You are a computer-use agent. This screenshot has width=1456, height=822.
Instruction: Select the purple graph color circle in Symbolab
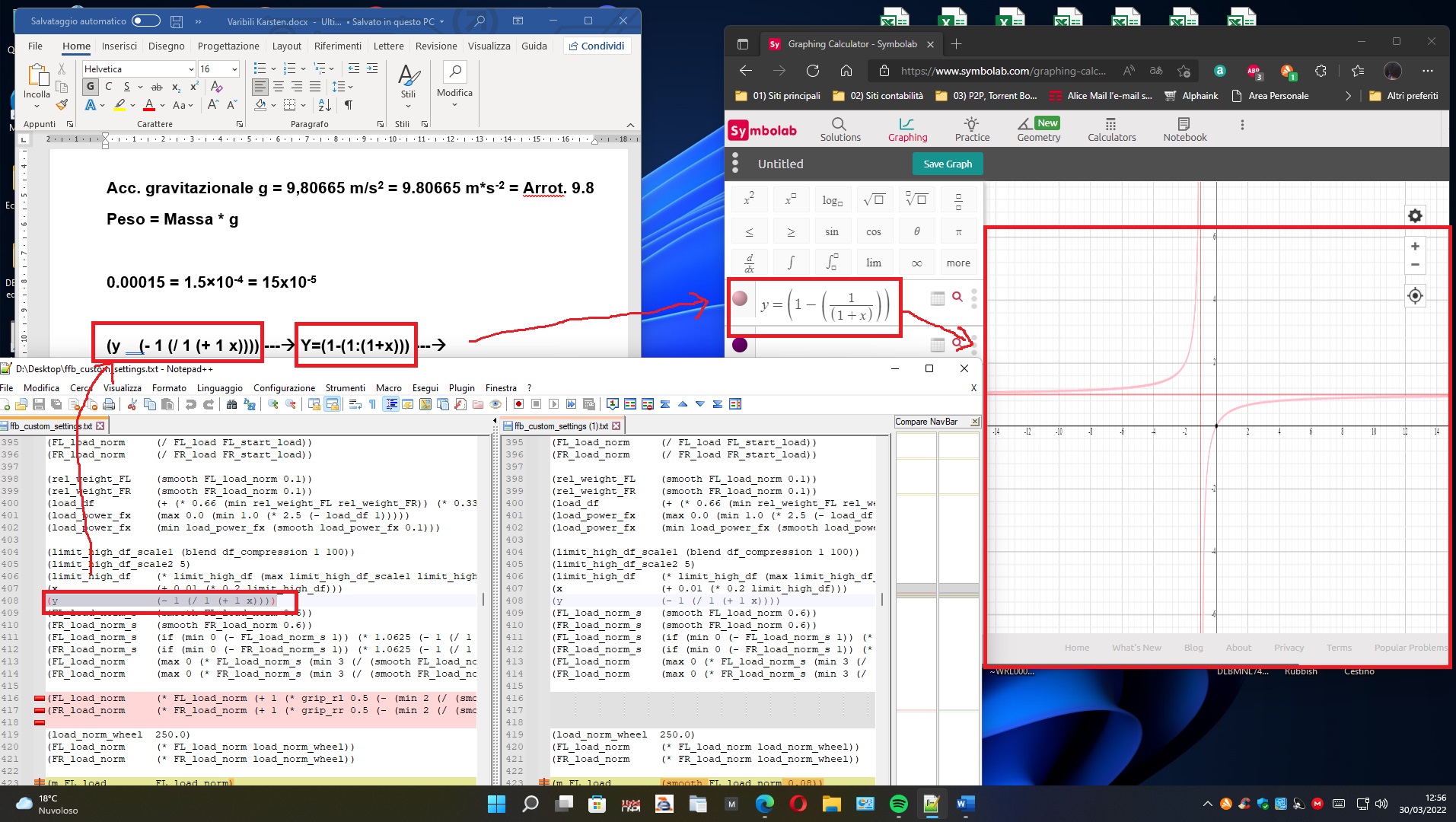[740, 345]
